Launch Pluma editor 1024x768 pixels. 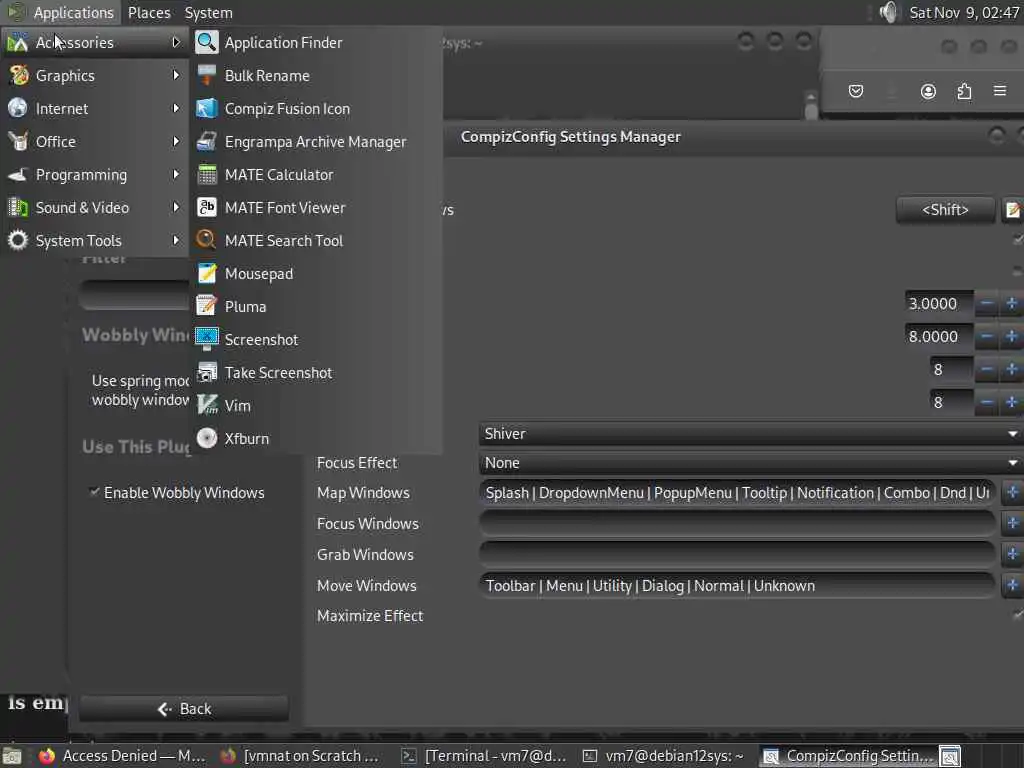point(316,306)
